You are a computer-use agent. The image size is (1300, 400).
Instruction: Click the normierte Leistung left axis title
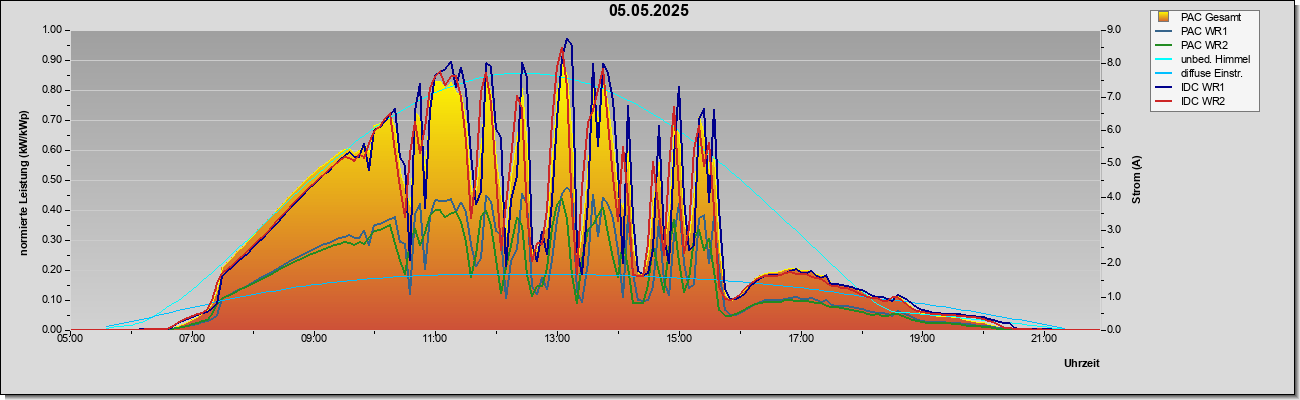(24, 180)
